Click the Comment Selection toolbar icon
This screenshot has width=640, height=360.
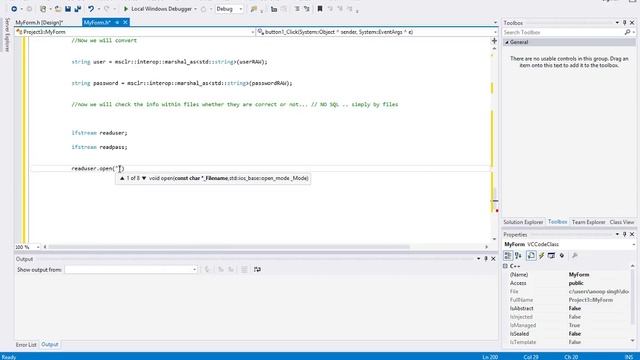(x=297, y=9)
